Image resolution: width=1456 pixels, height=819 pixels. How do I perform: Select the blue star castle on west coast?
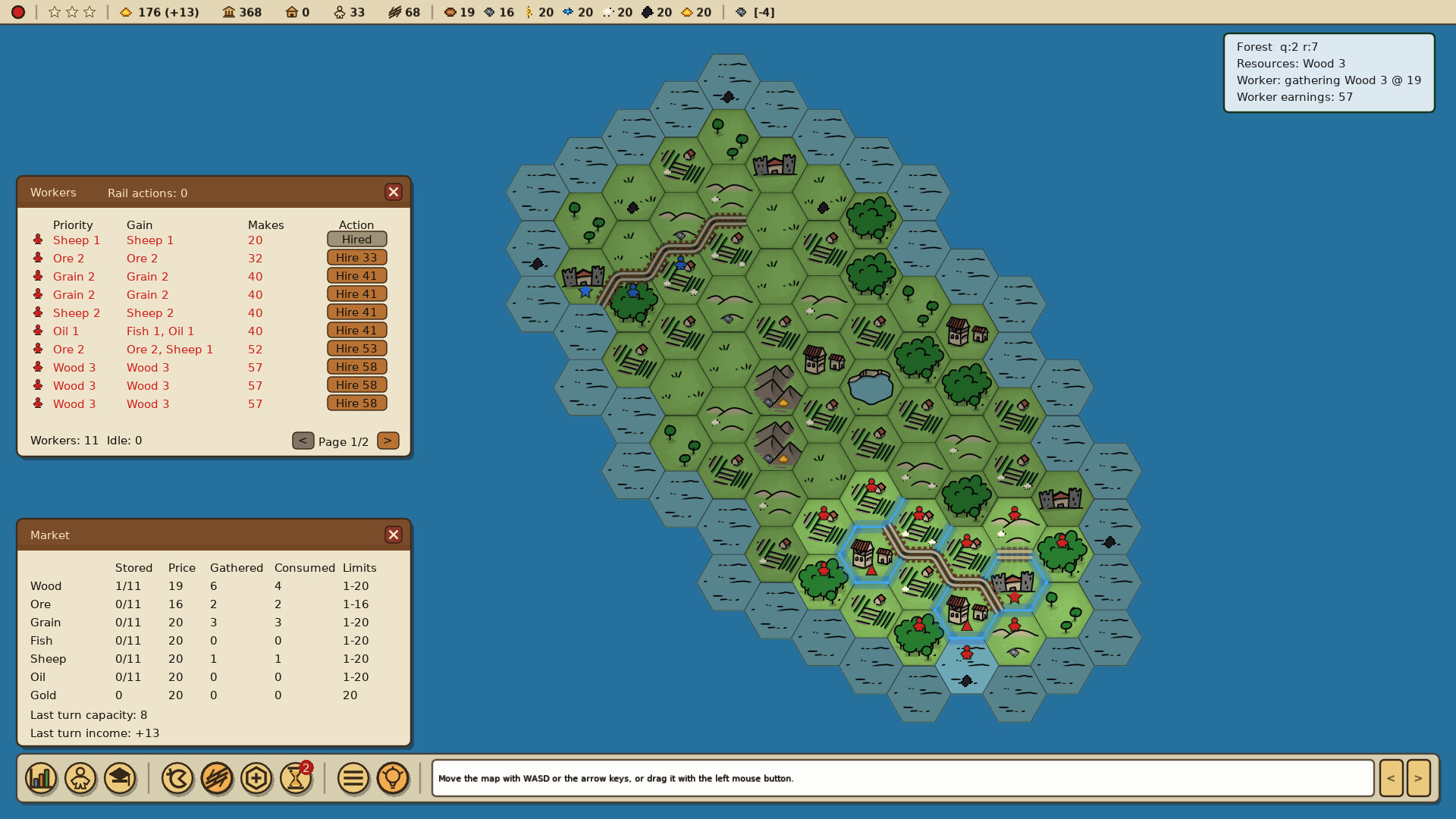coord(584,277)
